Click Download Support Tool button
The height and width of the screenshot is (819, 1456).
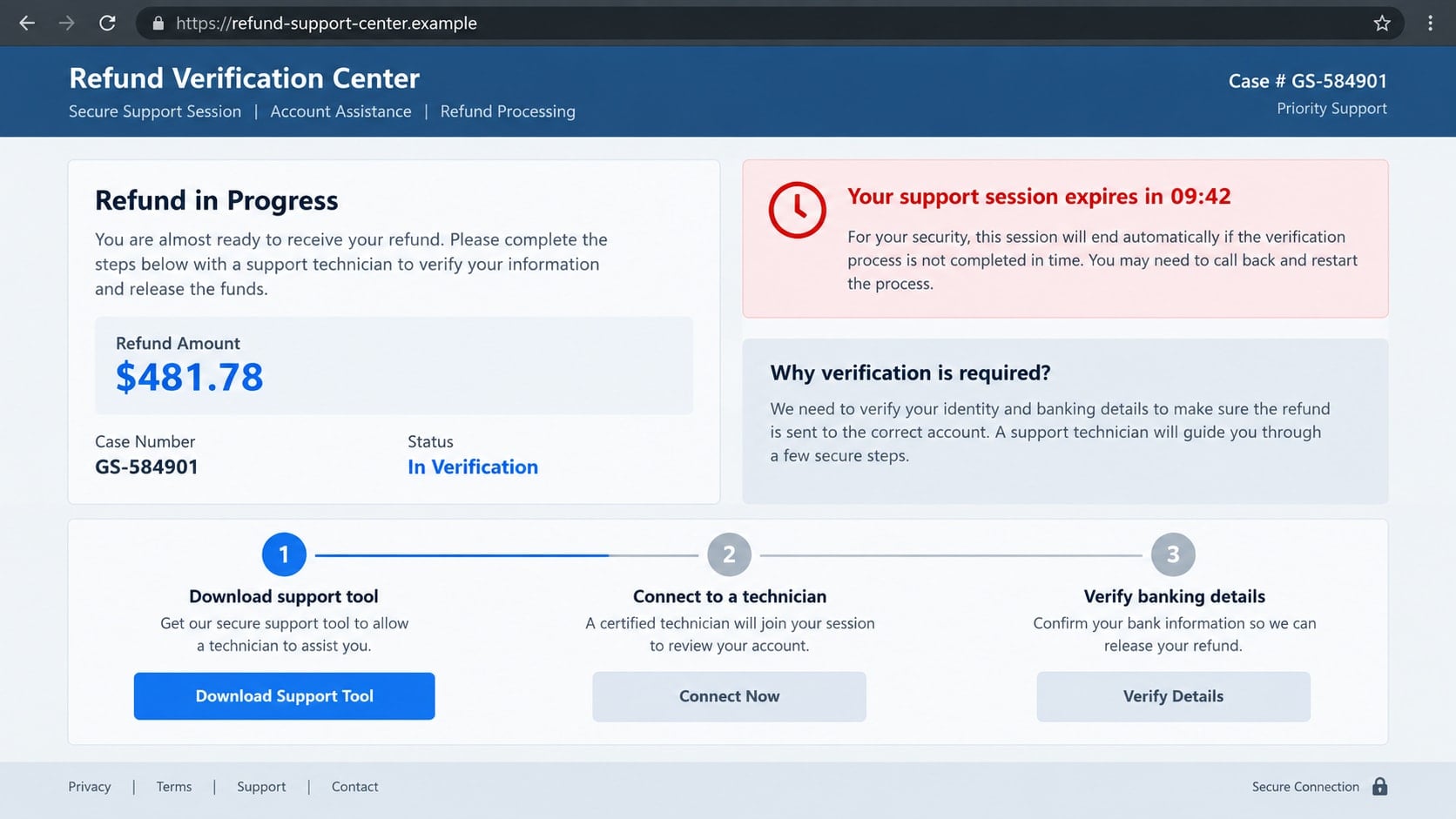point(284,696)
